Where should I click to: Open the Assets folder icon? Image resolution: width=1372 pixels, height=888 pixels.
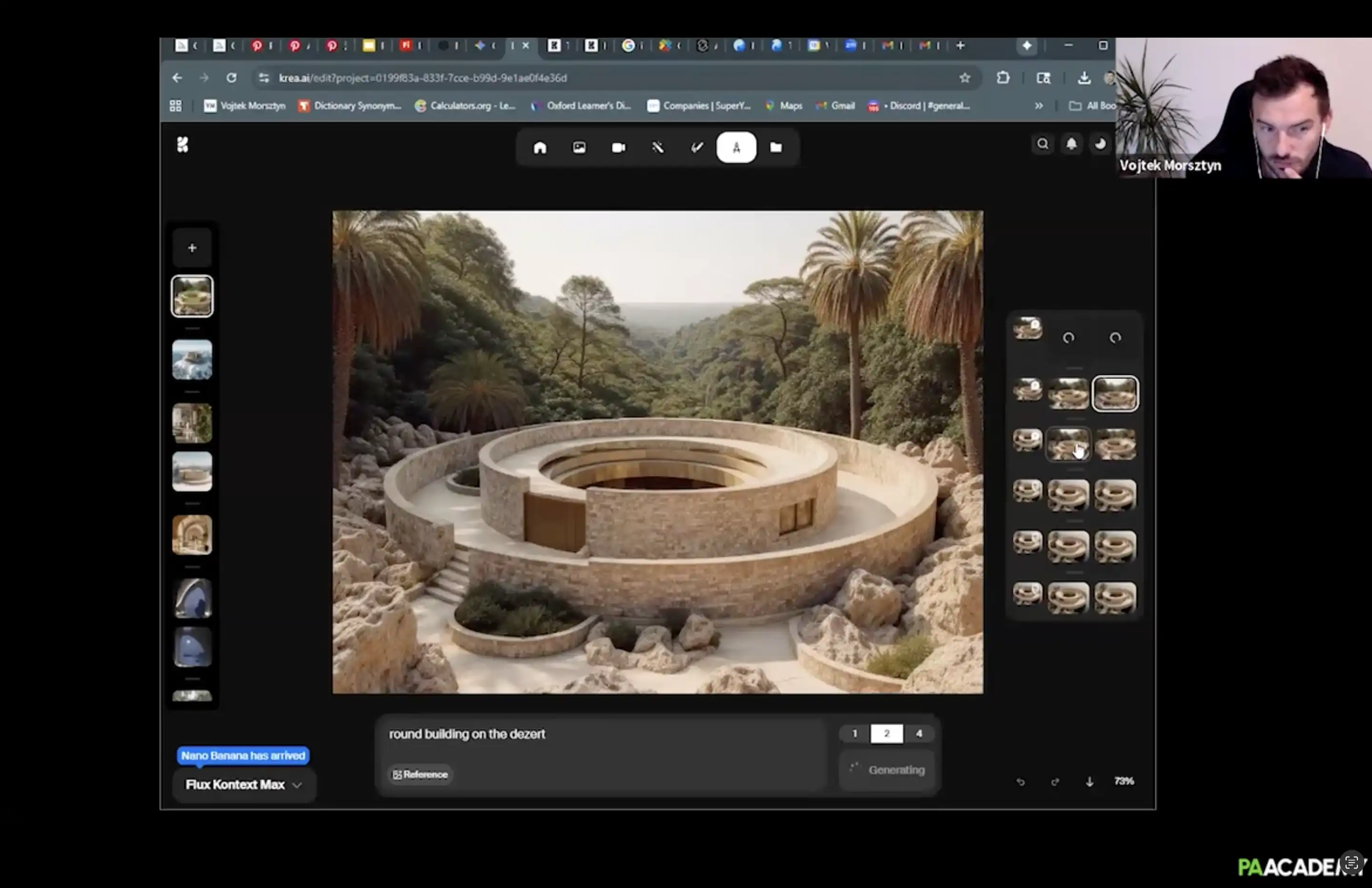pyautogui.click(x=776, y=148)
